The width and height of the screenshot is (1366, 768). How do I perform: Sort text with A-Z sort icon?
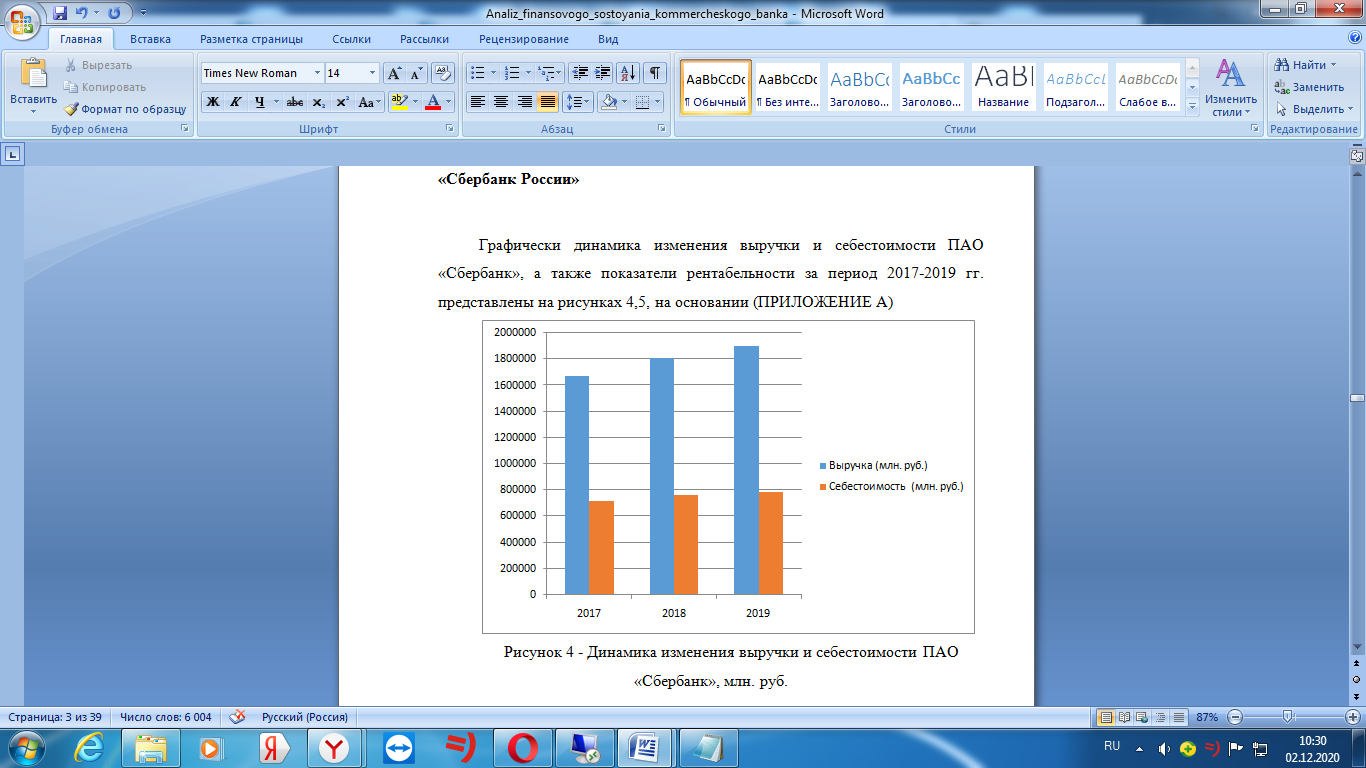(629, 73)
